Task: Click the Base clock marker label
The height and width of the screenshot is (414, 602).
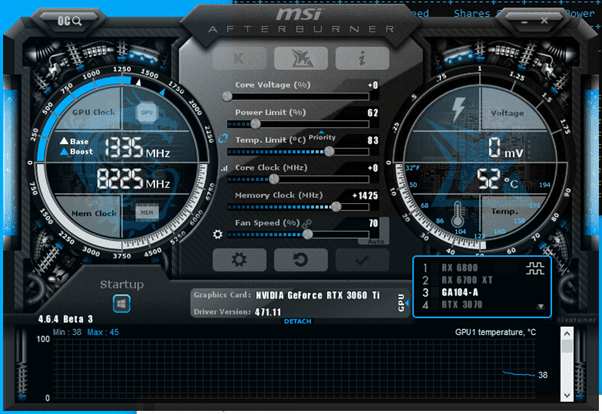Action: tap(74, 141)
